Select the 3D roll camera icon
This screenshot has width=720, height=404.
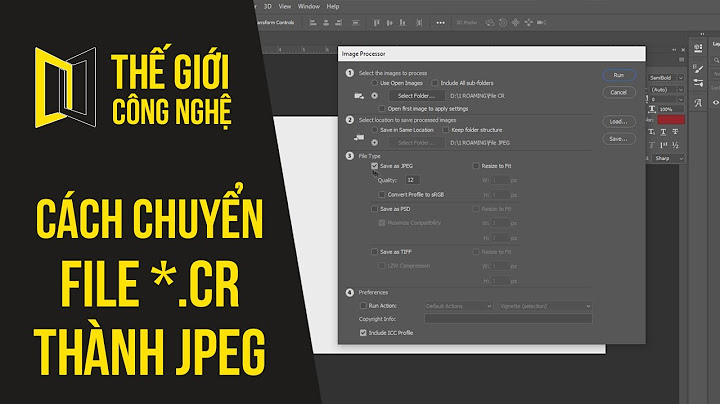pyautogui.click(x=503, y=22)
